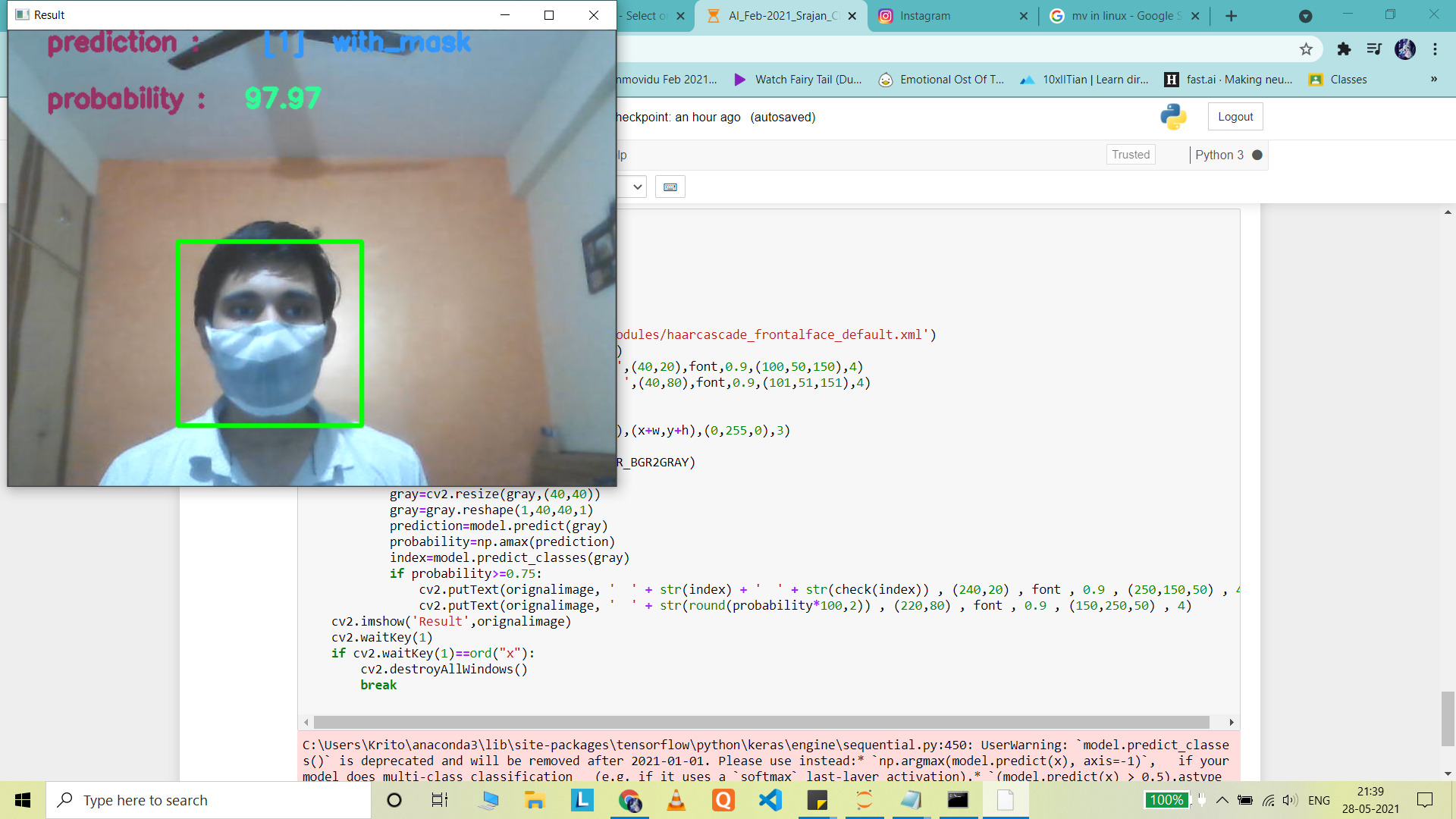Click the ENG language indicator
1456x819 pixels.
pyautogui.click(x=1319, y=800)
